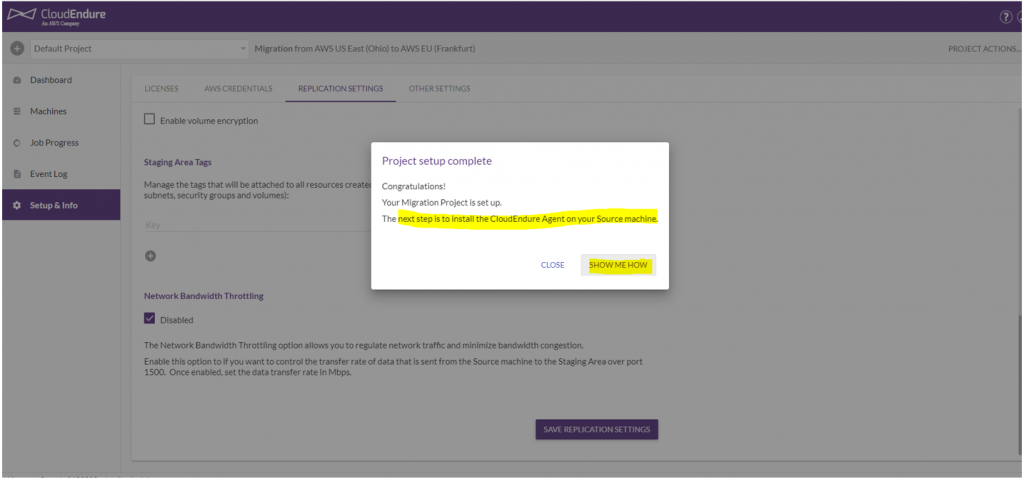Open the Default Project dropdown
1024x479 pixels.
point(138,48)
